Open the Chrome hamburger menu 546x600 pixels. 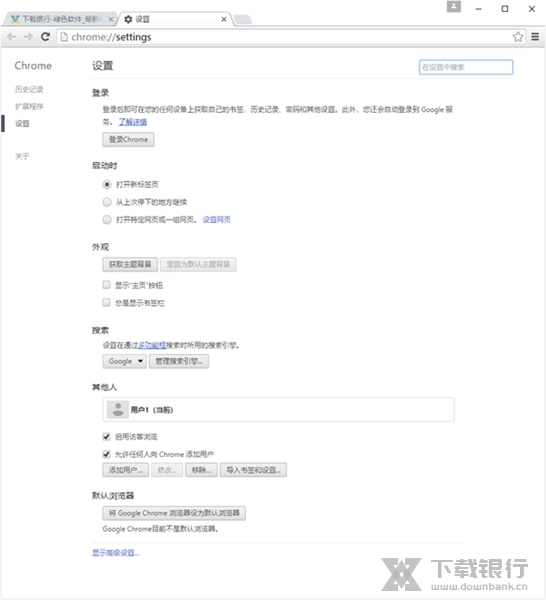535,37
